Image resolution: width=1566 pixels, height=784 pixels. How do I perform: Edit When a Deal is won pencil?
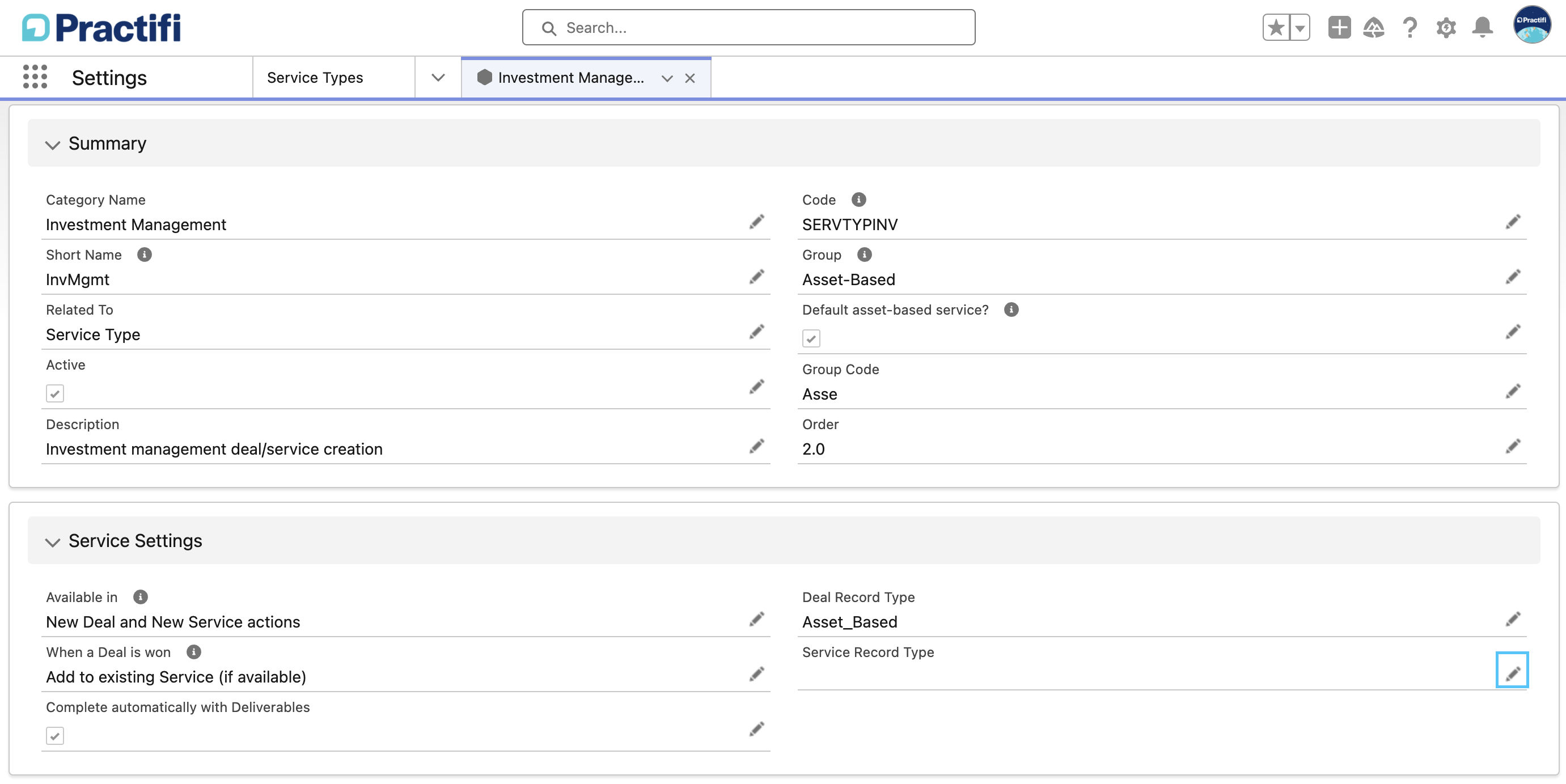click(x=756, y=674)
